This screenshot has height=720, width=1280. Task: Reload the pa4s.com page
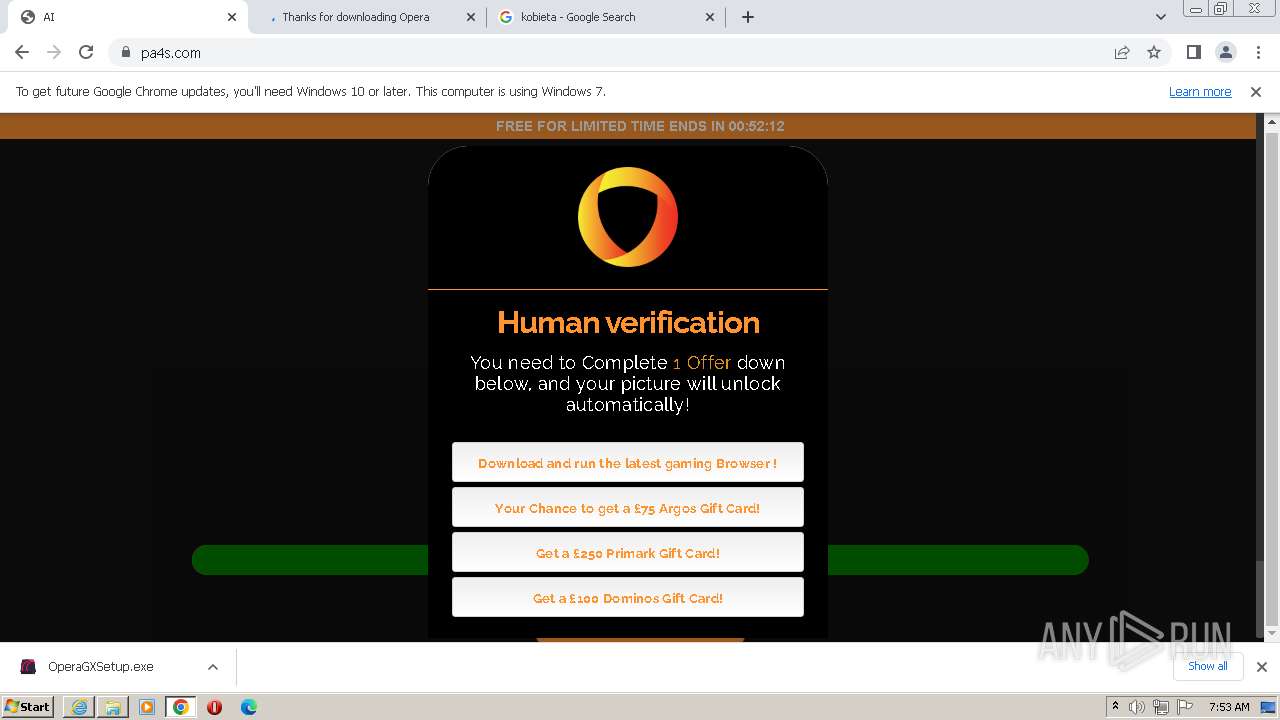pyautogui.click(x=86, y=52)
